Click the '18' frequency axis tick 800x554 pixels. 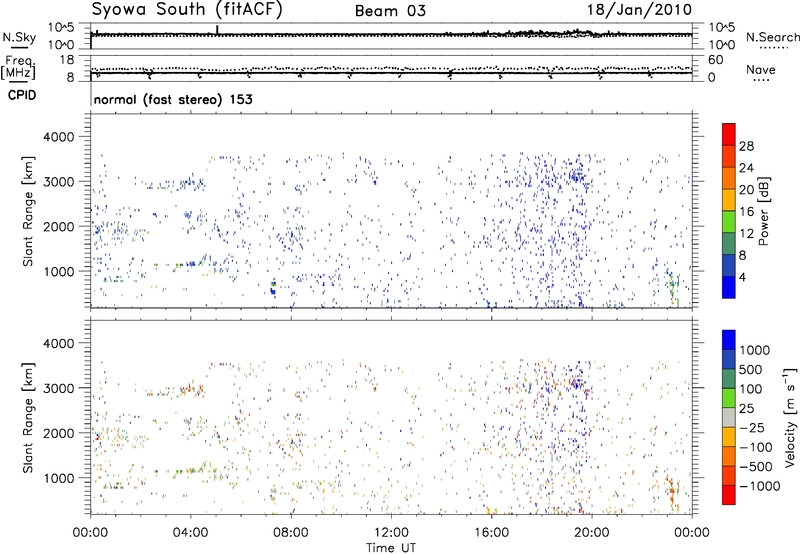[67, 60]
